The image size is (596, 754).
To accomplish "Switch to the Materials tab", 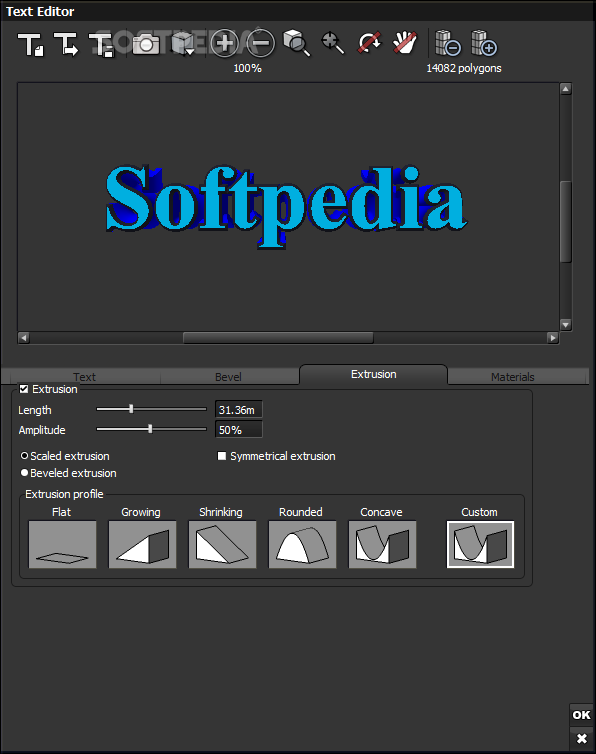I will point(512,377).
